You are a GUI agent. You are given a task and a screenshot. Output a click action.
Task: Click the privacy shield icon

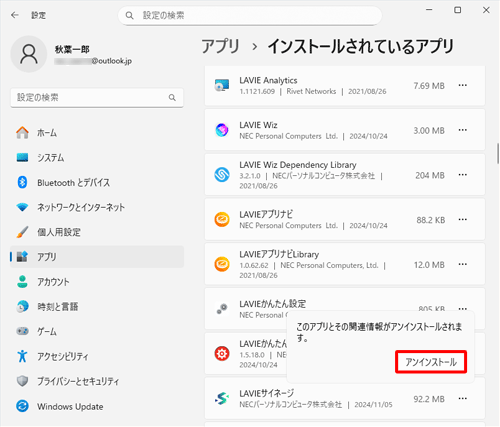click(22, 381)
